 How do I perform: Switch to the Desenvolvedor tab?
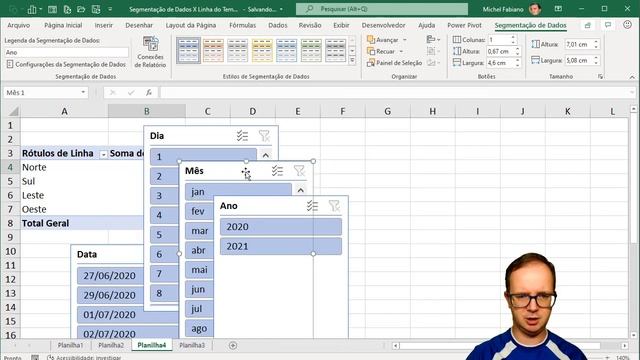click(384, 25)
